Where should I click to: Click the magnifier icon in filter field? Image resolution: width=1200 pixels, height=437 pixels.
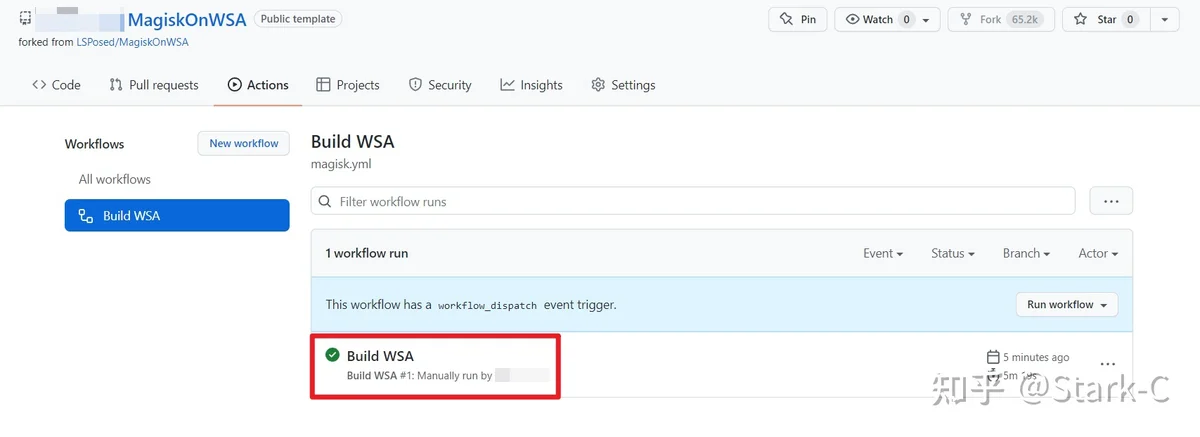[x=325, y=201]
